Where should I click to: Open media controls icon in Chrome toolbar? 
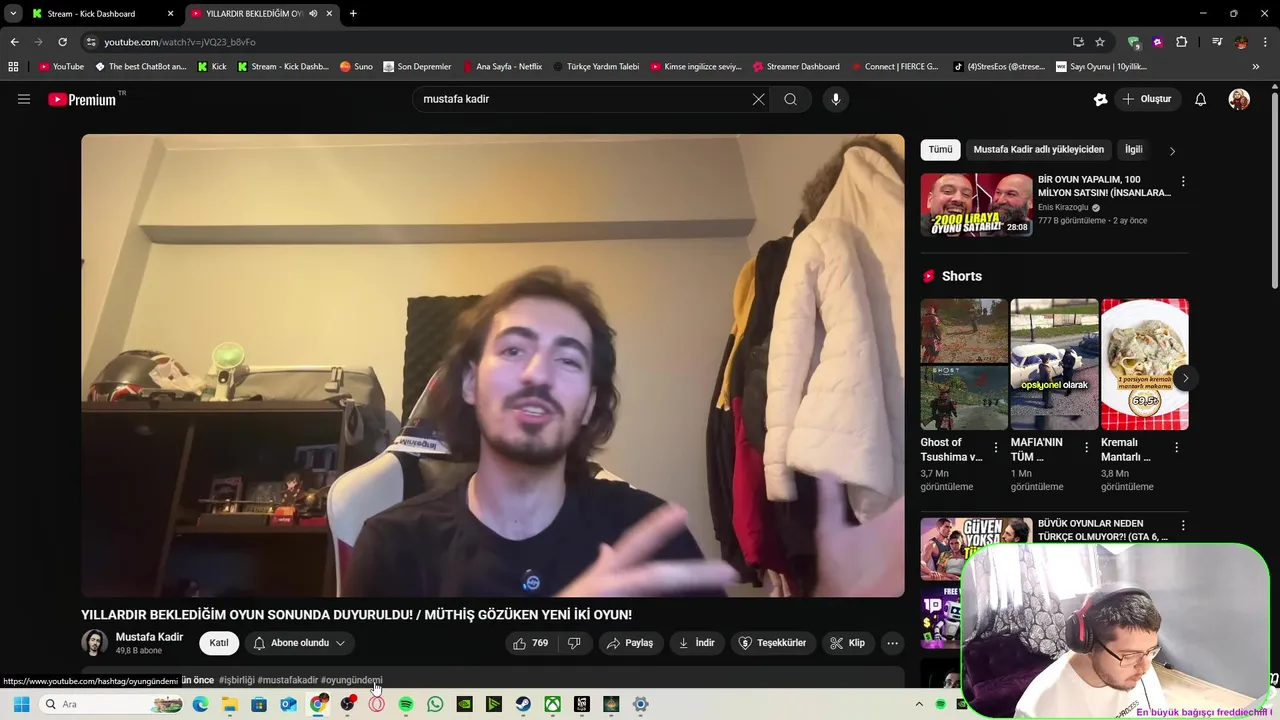(x=1217, y=42)
